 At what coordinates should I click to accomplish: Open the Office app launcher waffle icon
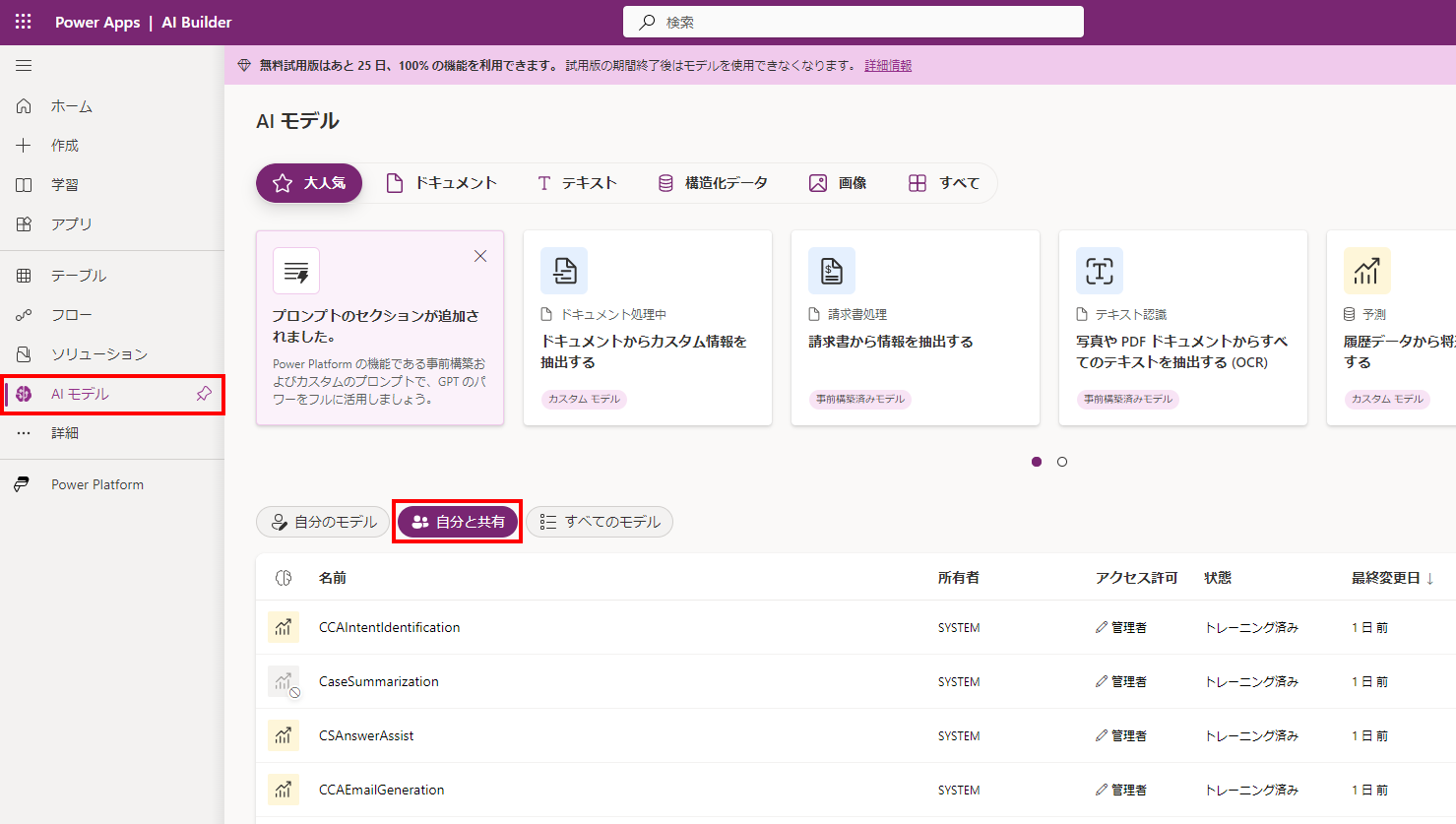(23, 21)
